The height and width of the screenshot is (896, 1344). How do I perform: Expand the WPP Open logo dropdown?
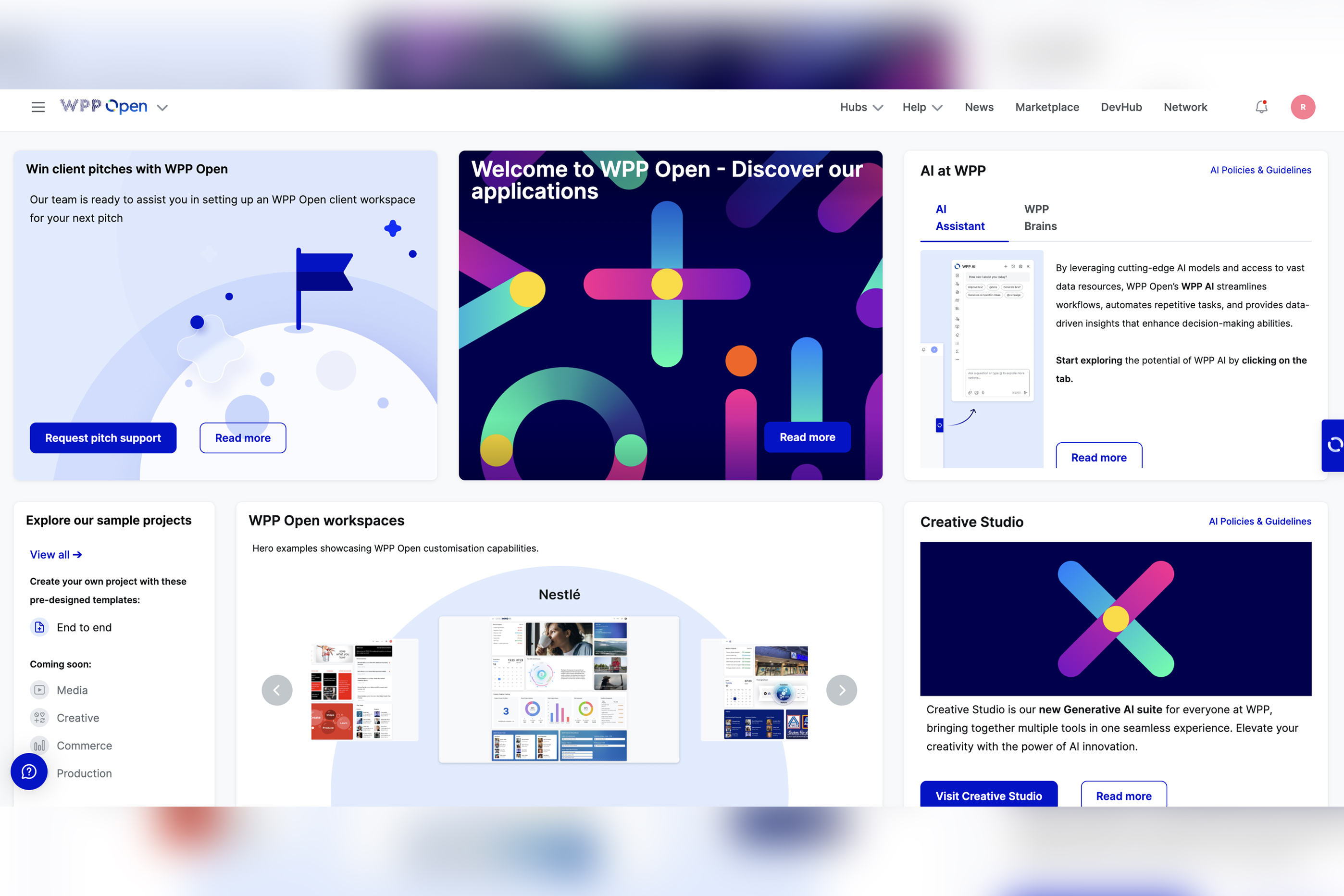click(162, 107)
